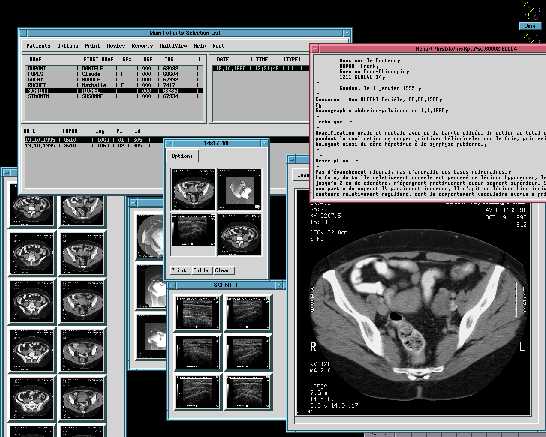The width and height of the screenshot is (546, 437).
Task: Select patient Nathalie row in patient list
Action: pos(114,85)
